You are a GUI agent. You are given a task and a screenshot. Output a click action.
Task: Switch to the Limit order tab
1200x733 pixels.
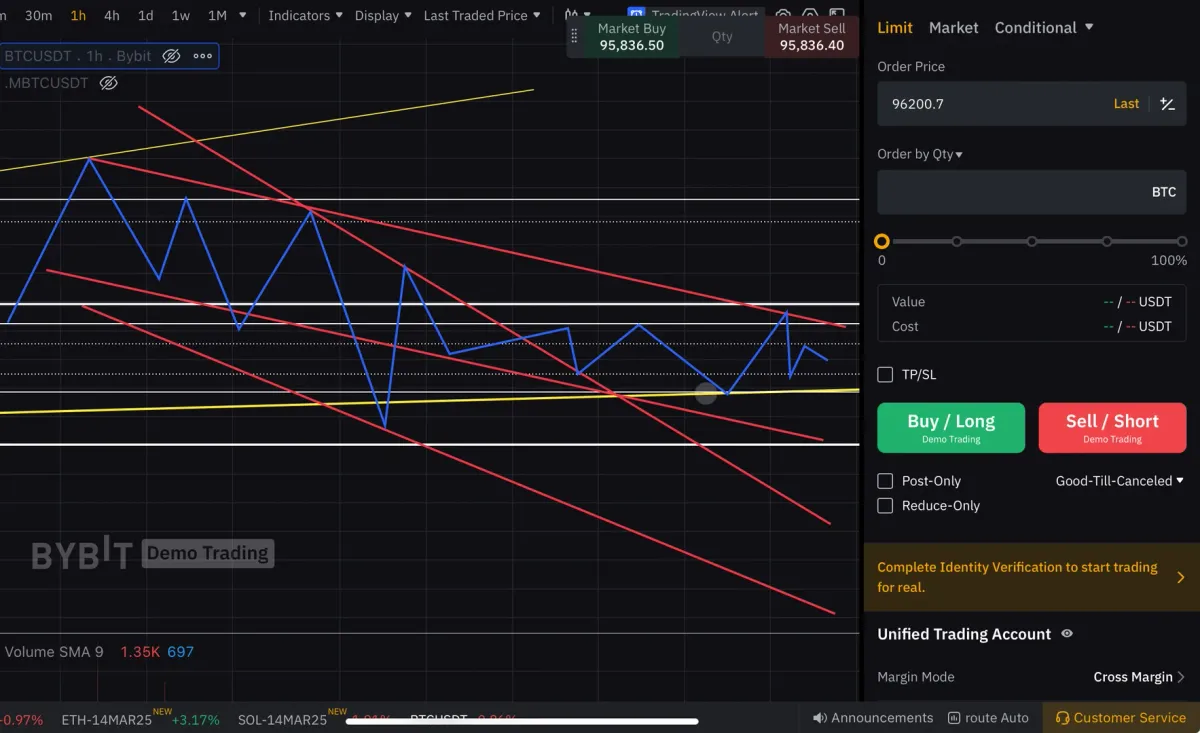click(x=895, y=28)
